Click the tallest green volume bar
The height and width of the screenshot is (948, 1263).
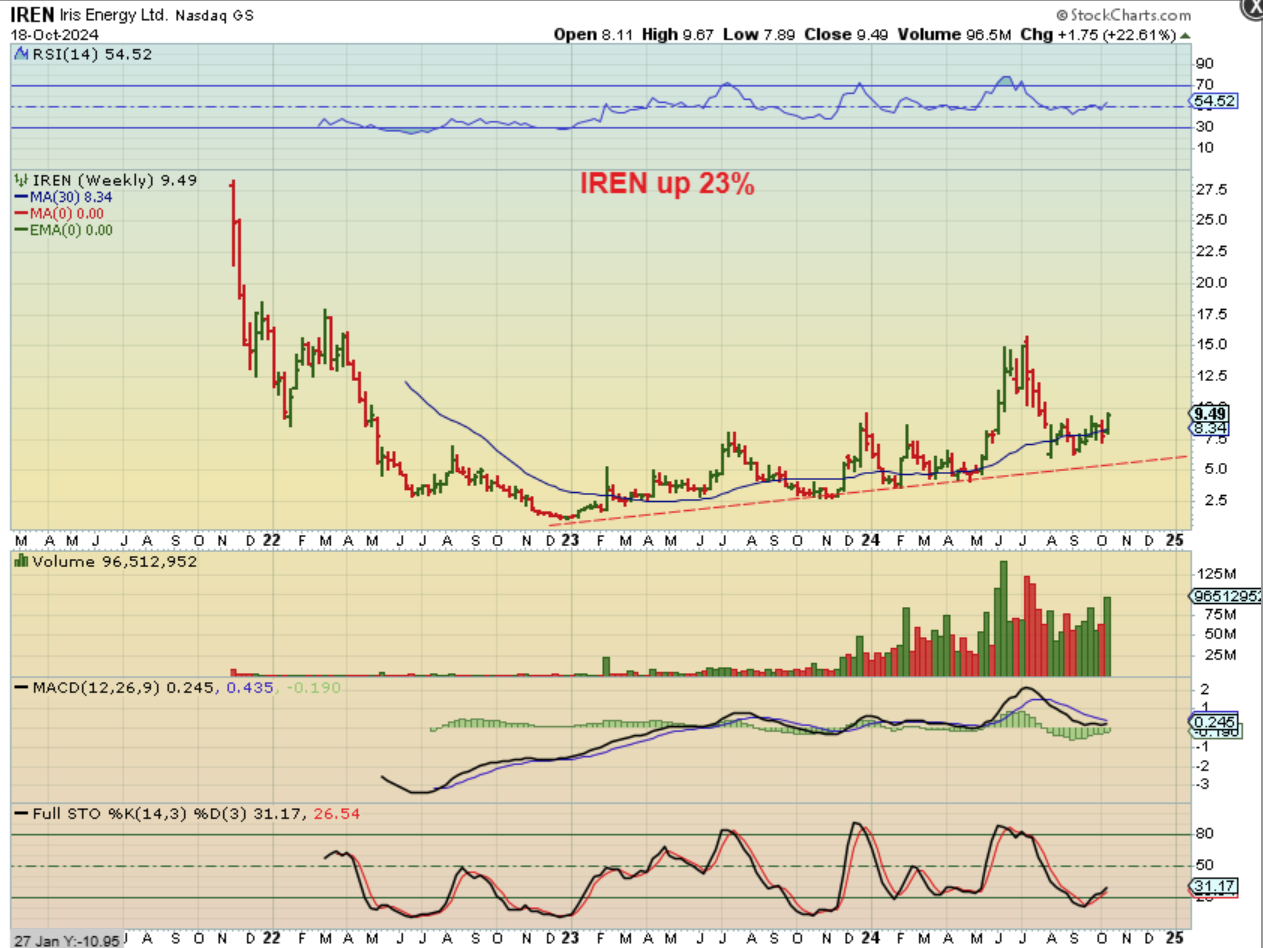click(1003, 619)
